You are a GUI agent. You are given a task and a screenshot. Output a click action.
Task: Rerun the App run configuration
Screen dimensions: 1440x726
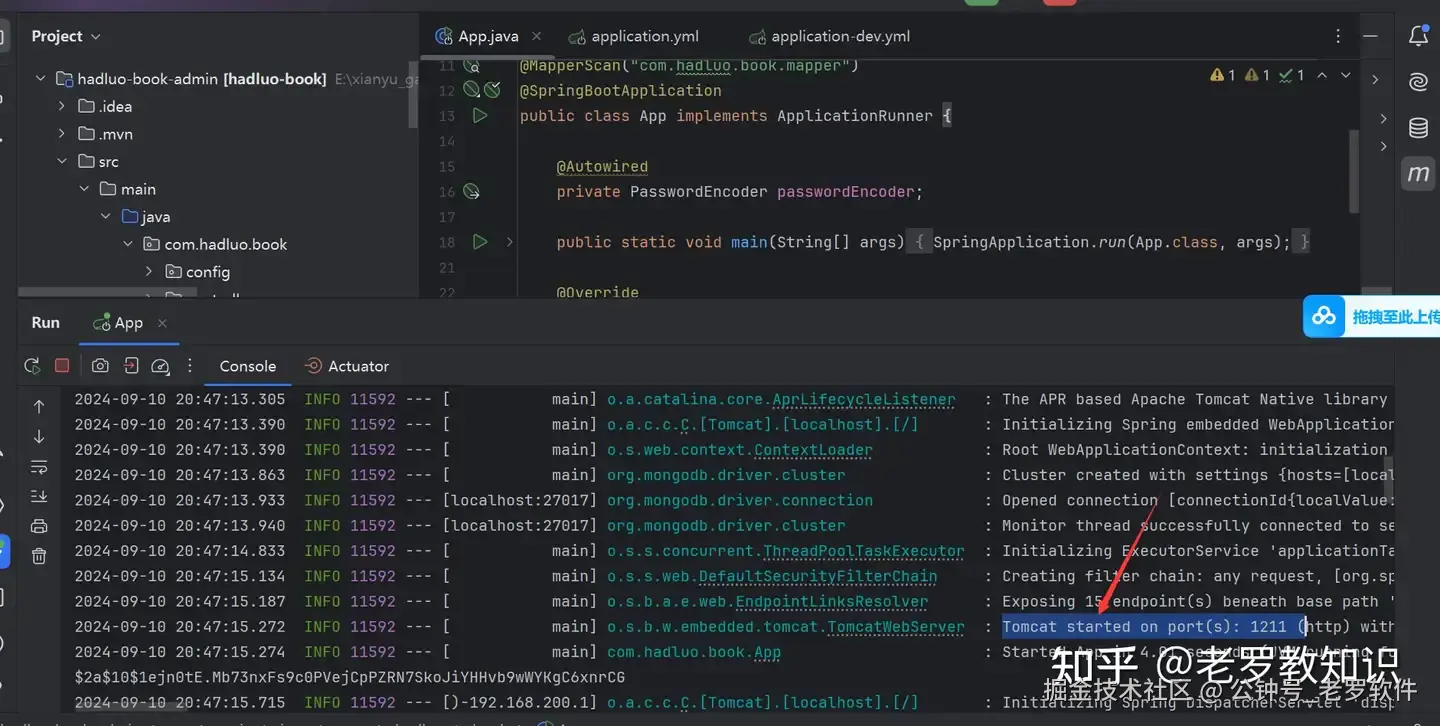(x=32, y=366)
